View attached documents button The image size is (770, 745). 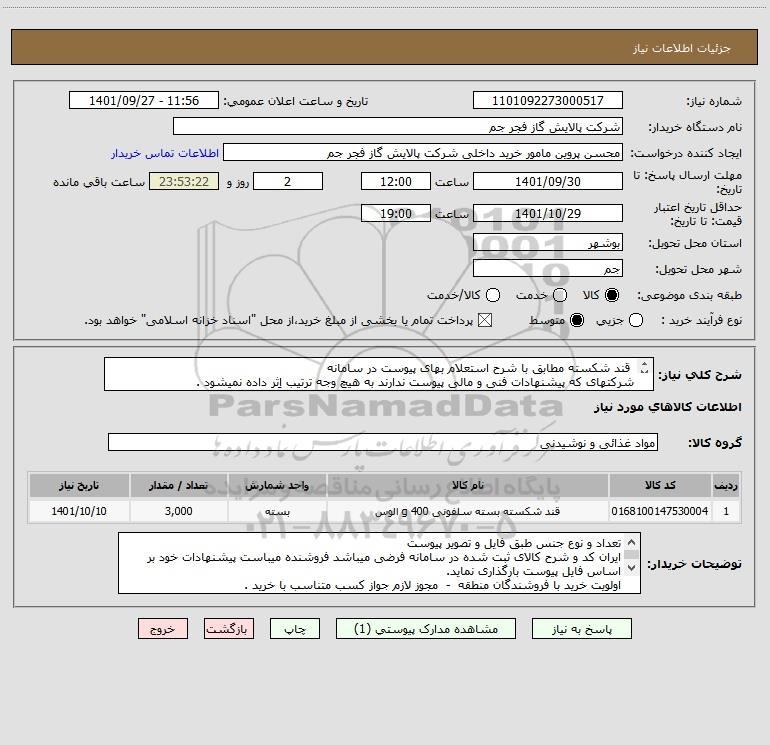pyautogui.click(x=426, y=629)
